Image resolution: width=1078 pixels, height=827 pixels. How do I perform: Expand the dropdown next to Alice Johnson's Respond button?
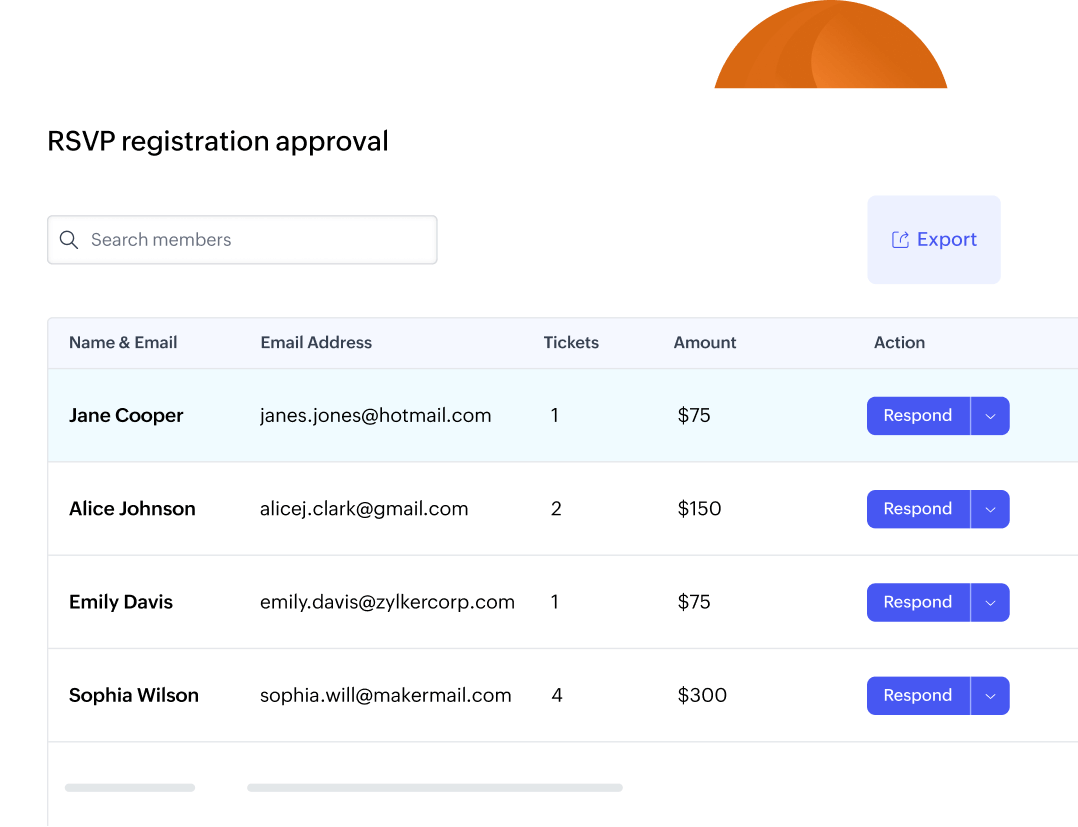point(990,509)
